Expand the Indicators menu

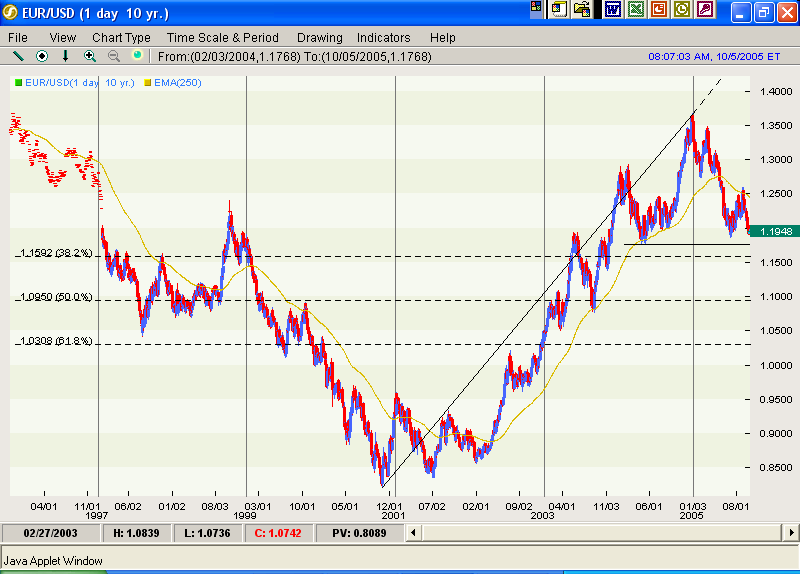(383, 37)
